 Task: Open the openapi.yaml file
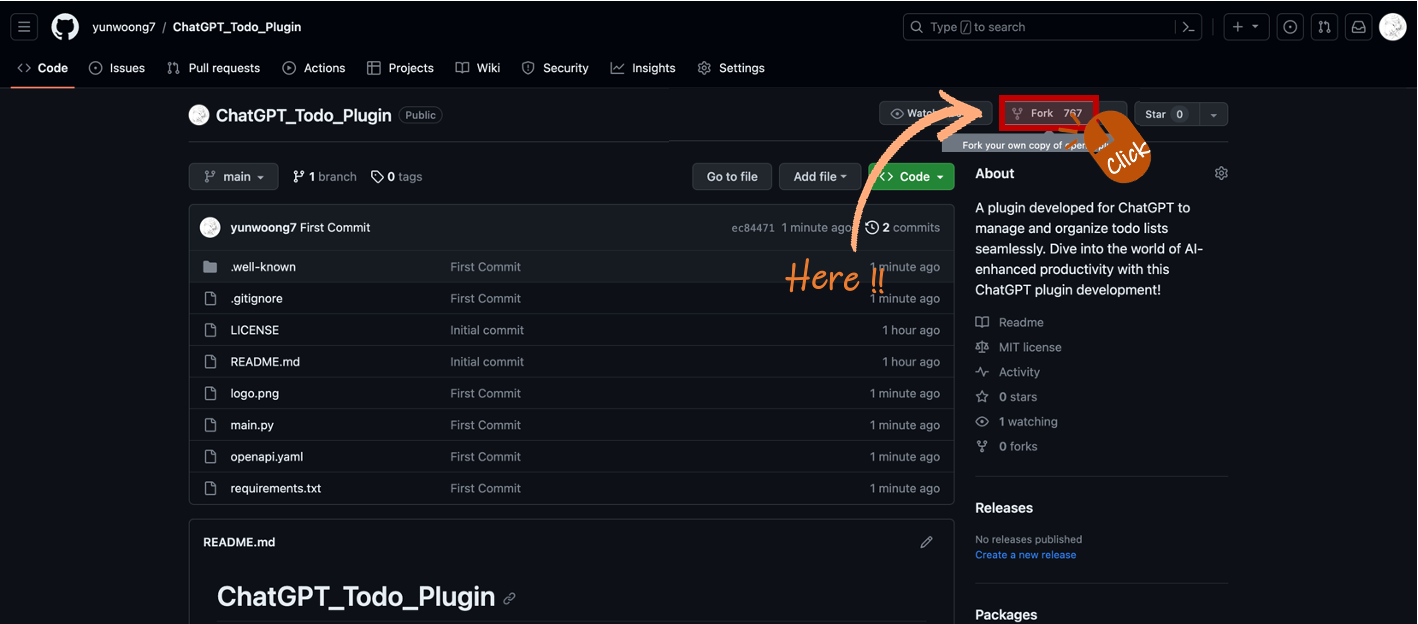(267, 457)
